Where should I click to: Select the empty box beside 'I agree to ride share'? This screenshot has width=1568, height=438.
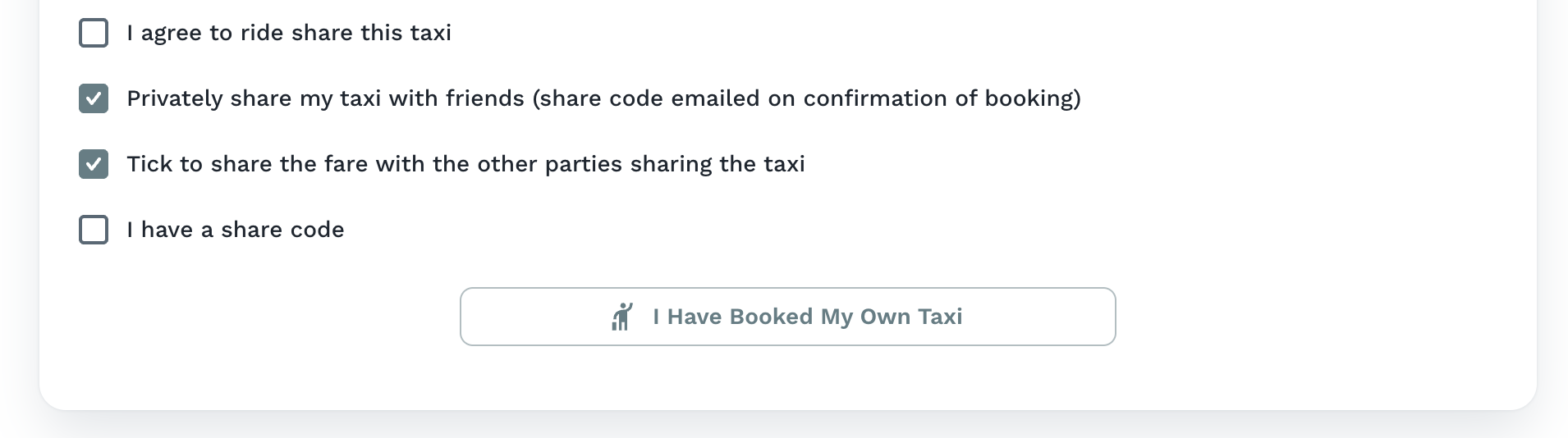94,33
